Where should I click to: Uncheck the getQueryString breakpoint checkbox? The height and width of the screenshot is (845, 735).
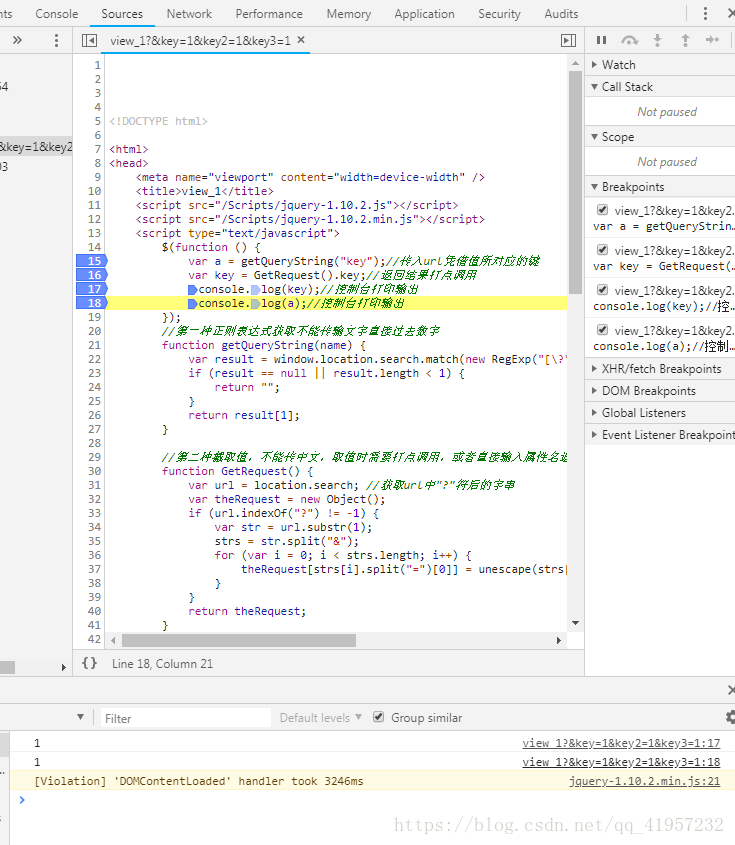pyautogui.click(x=602, y=210)
